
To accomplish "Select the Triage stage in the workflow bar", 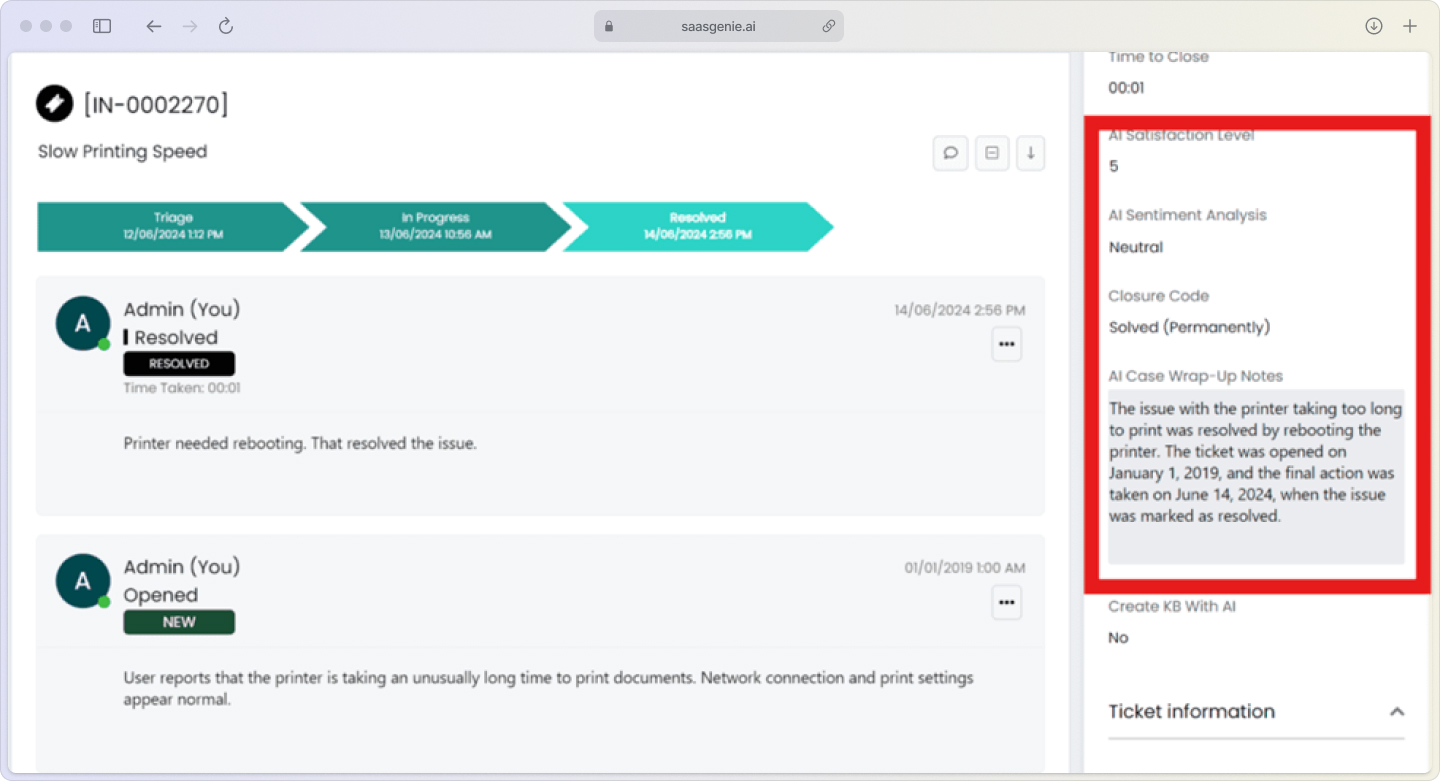I will point(172,227).
